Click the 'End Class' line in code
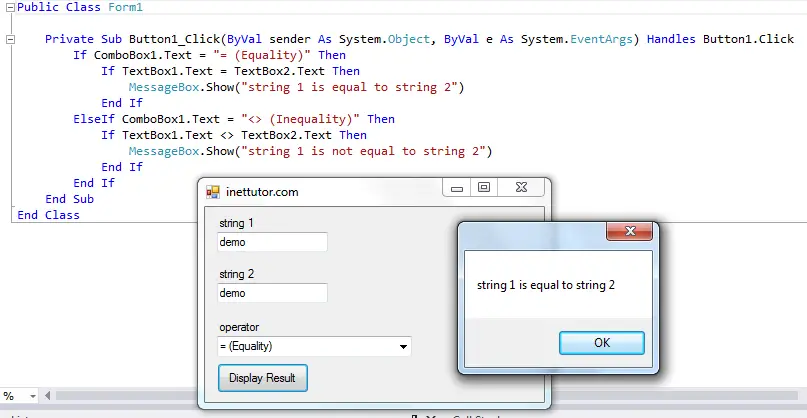This screenshot has height=418, width=807. (x=48, y=215)
